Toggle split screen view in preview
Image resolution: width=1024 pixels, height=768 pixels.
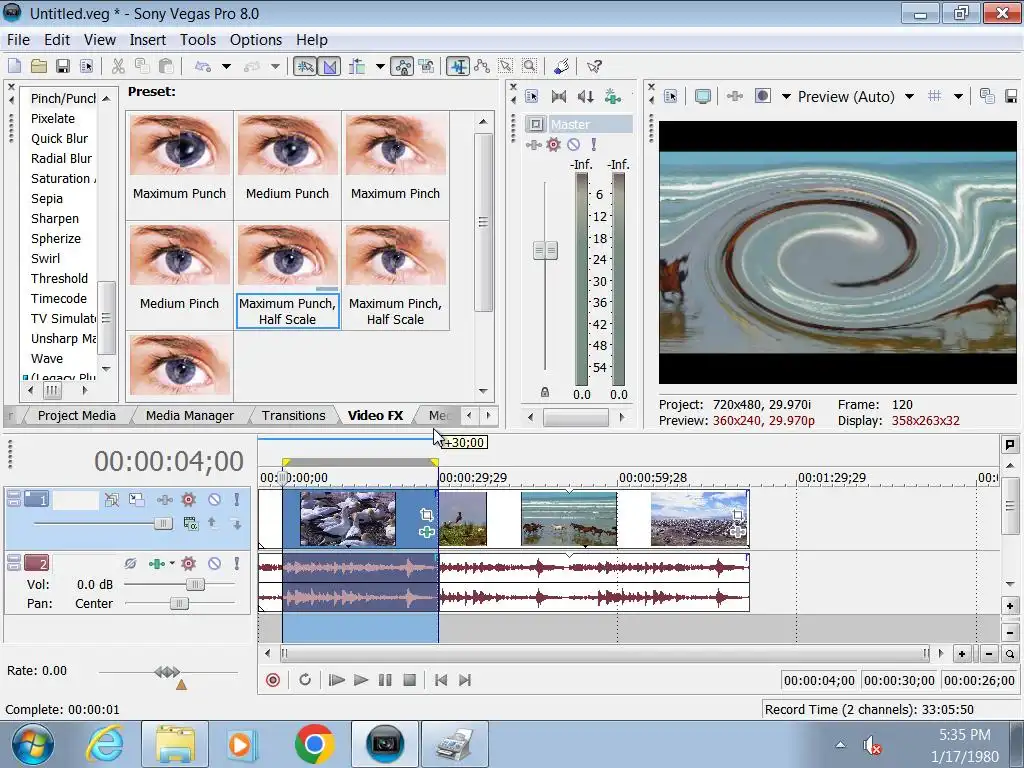[x=762, y=96]
